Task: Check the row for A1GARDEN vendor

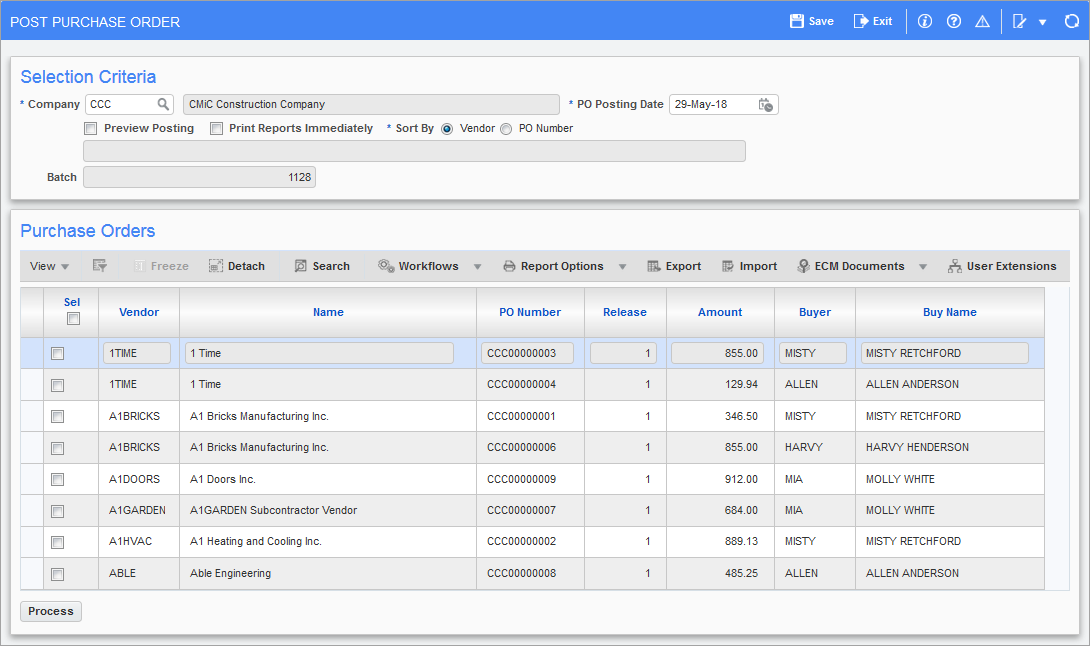Action: tap(58, 511)
